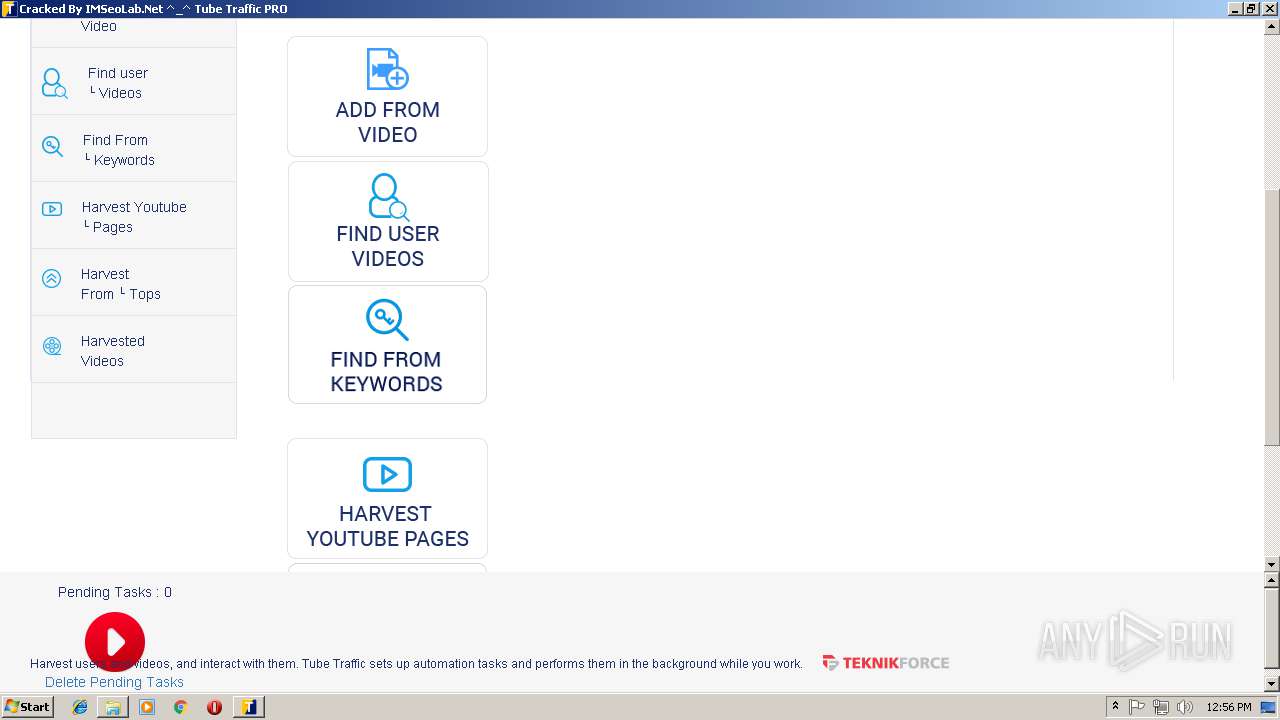This screenshot has height=720, width=1280.
Task: Click the Pending Tasks : 0 label
Action: point(115,592)
